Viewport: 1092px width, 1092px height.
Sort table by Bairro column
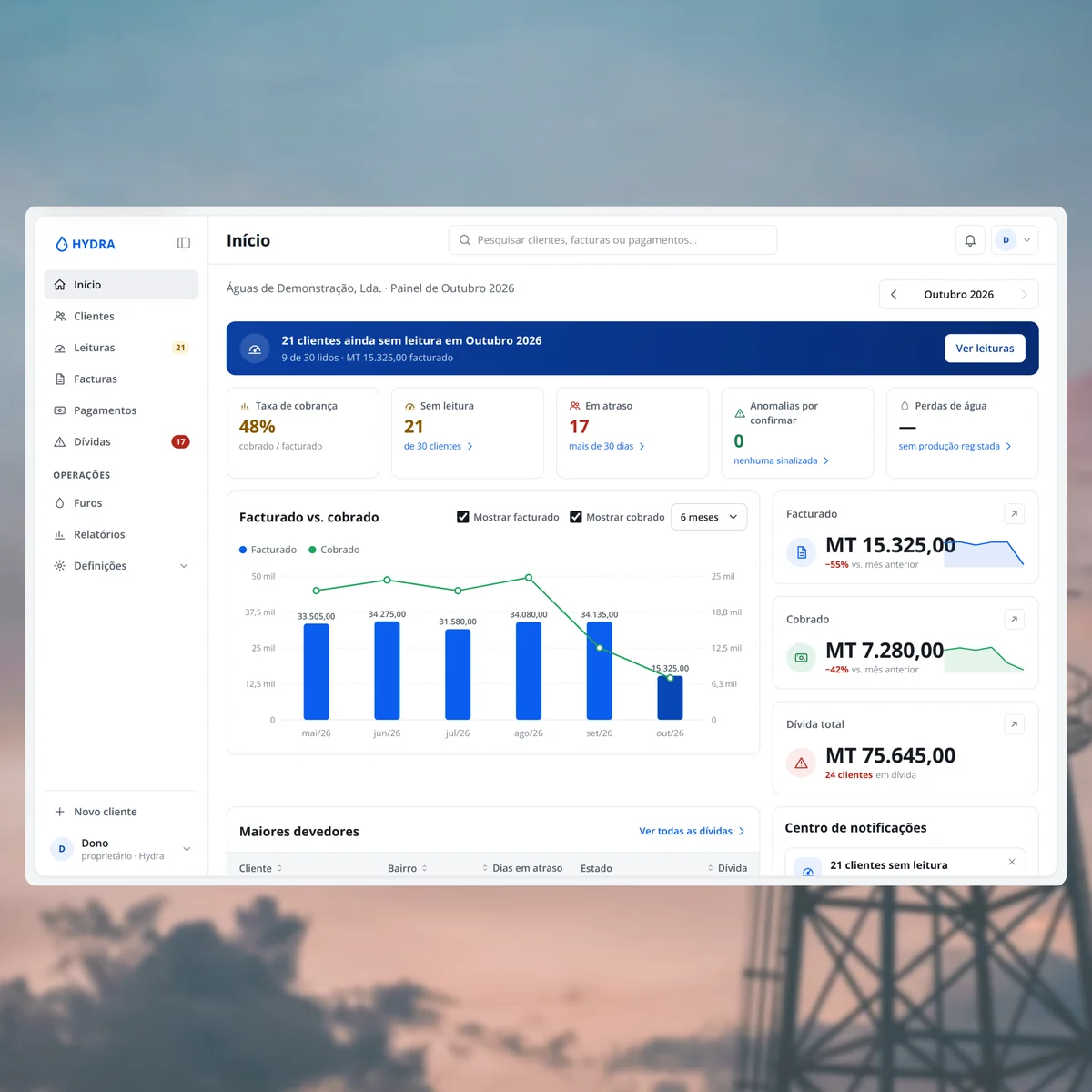tap(408, 868)
